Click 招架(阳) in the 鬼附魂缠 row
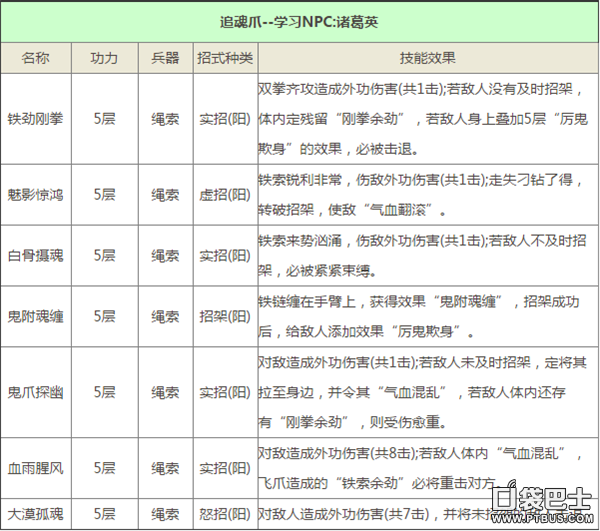This screenshot has width=600, height=531. [223, 315]
